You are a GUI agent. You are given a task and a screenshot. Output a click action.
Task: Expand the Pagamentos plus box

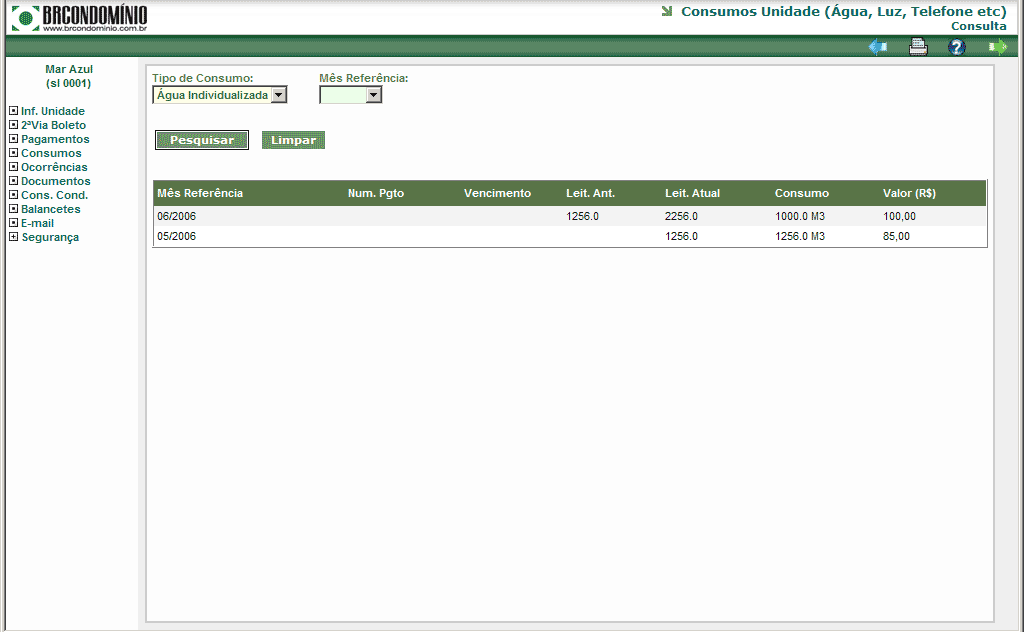[13, 138]
